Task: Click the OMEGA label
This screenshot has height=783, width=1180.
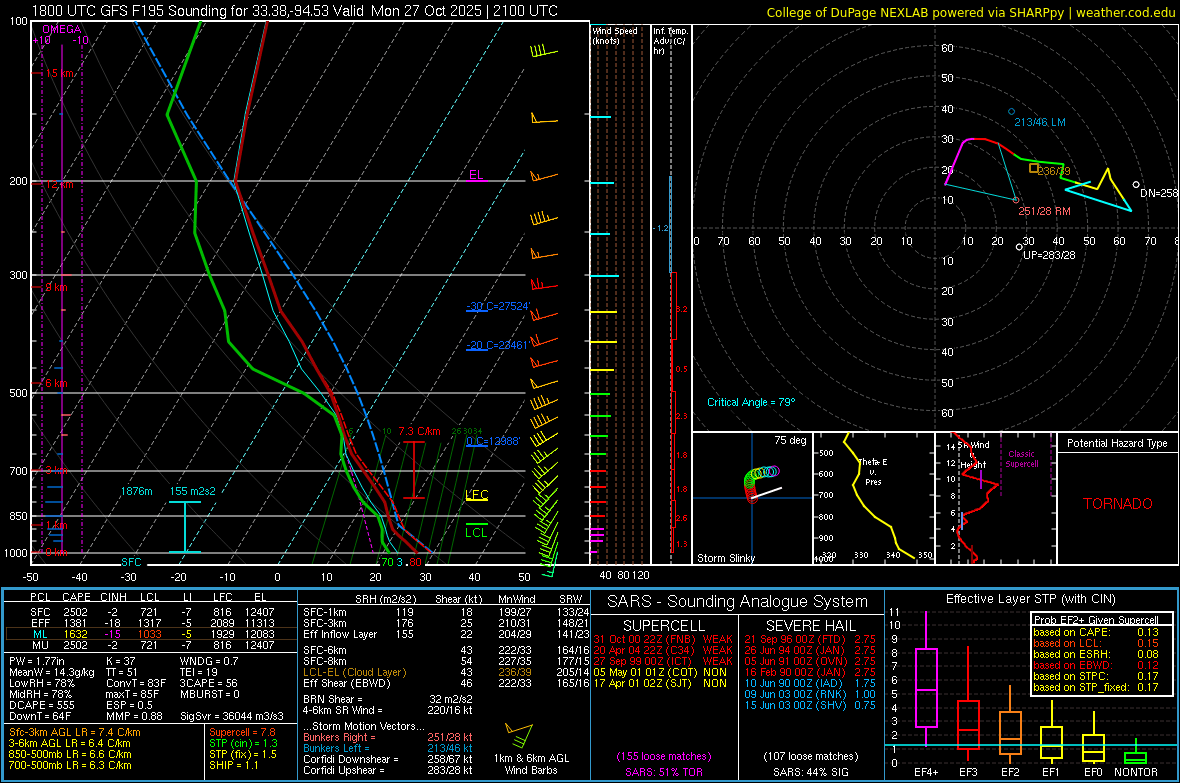Action: tap(62, 29)
